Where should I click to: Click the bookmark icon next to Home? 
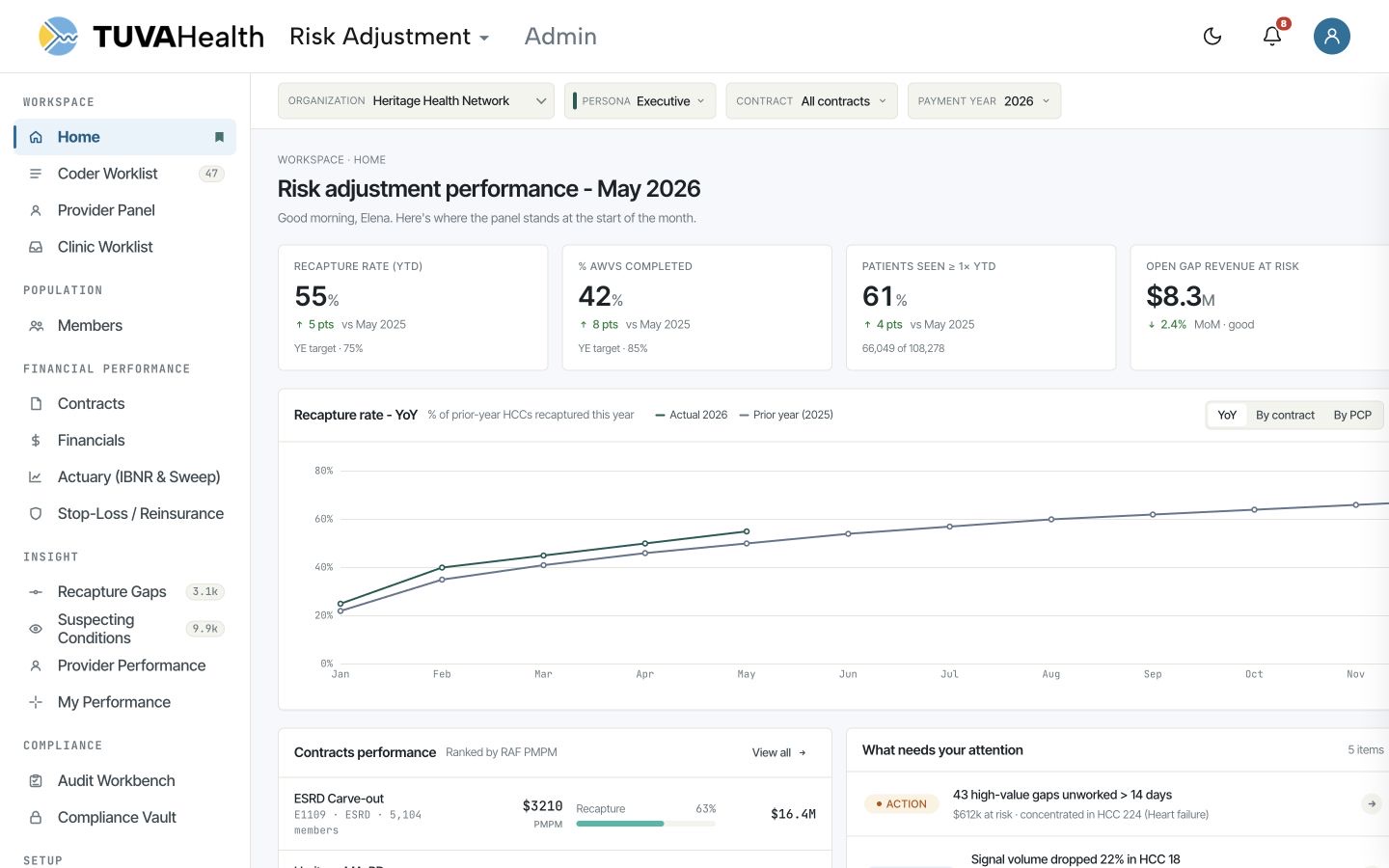[219, 137]
